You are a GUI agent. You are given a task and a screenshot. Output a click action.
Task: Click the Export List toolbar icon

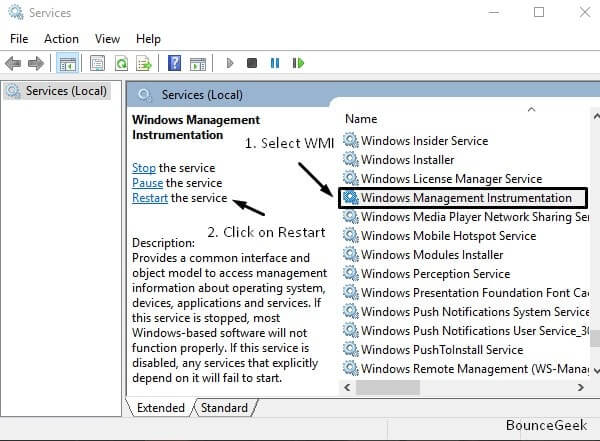(x=144, y=63)
